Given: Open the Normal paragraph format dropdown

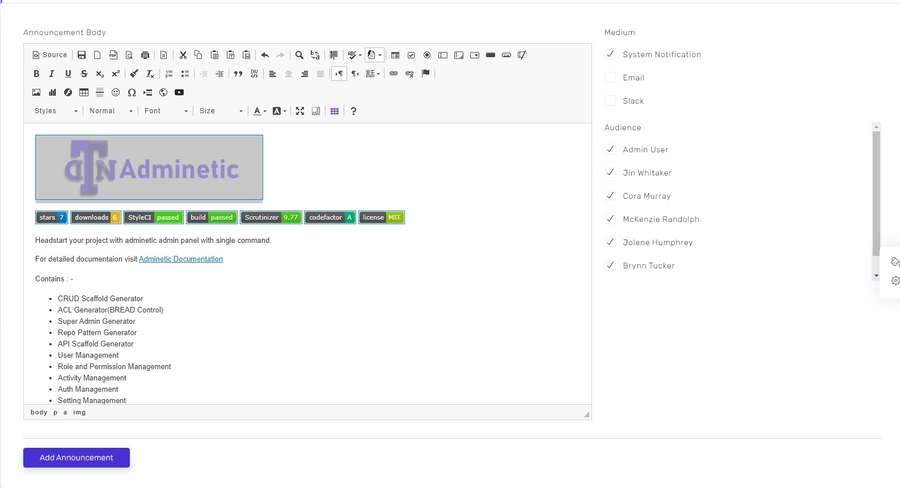Looking at the screenshot, I should point(110,111).
